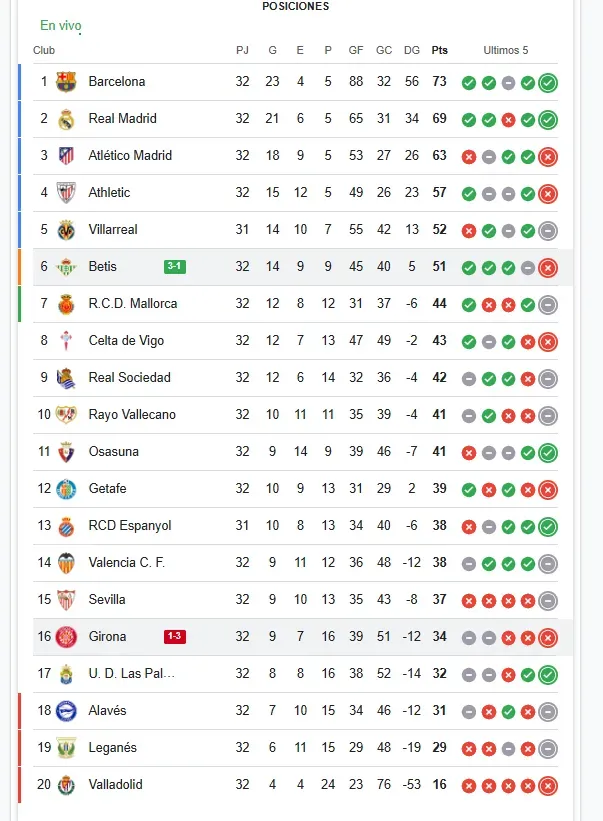The height and width of the screenshot is (821, 603).
Task: Click Valladolid's circled latest loss icon
Action: click(547, 786)
